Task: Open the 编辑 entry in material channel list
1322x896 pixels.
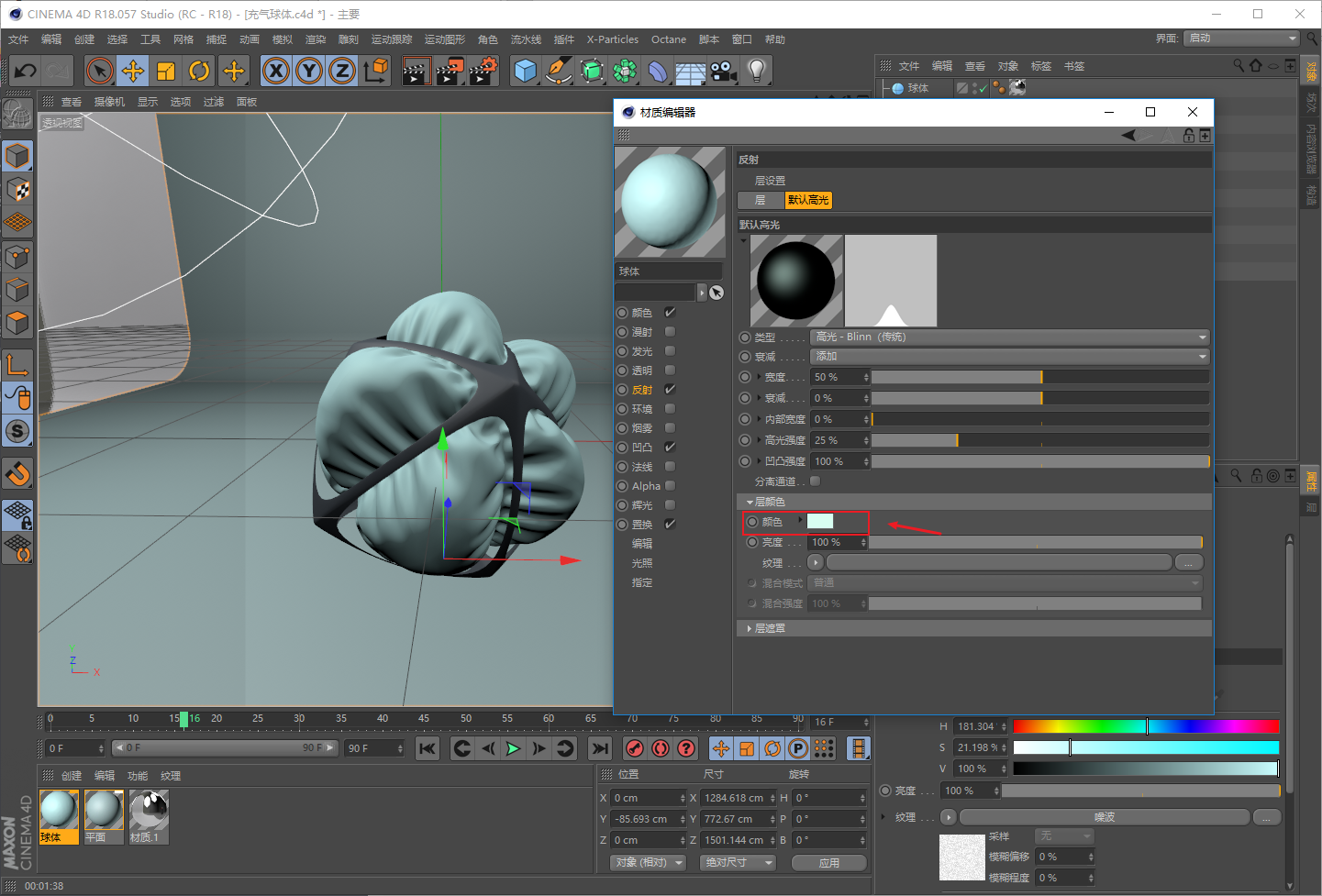Action: 642,544
